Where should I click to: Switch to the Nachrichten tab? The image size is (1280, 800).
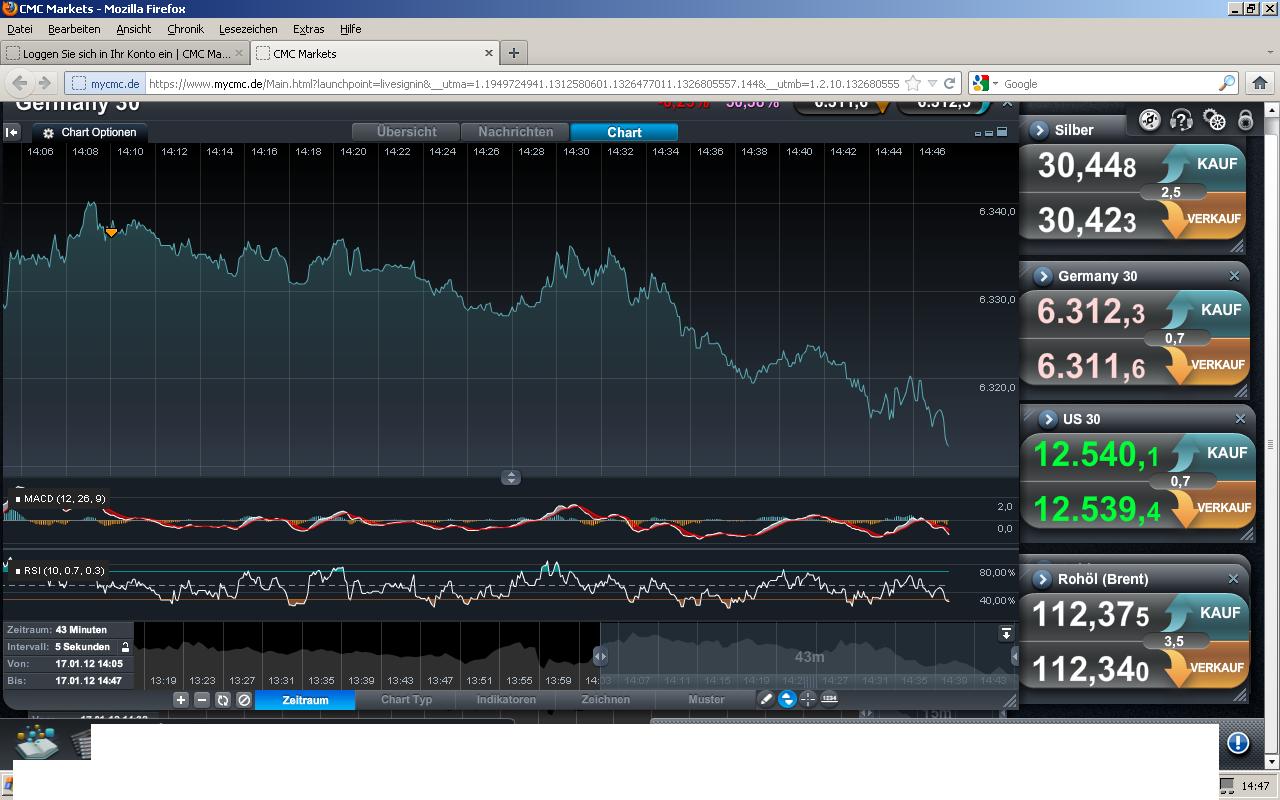515,132
